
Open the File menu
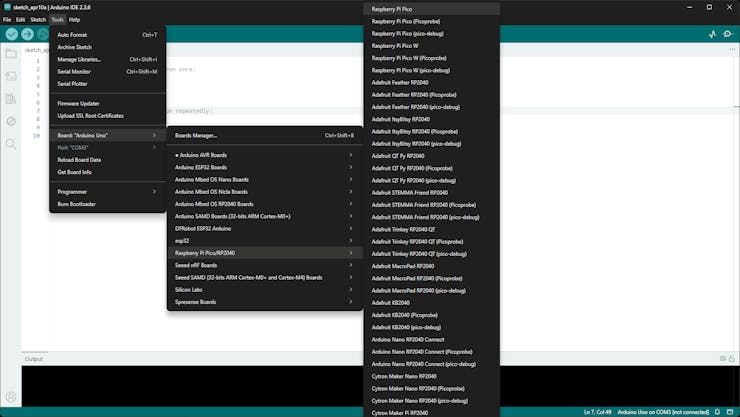[x=7, y=20]
